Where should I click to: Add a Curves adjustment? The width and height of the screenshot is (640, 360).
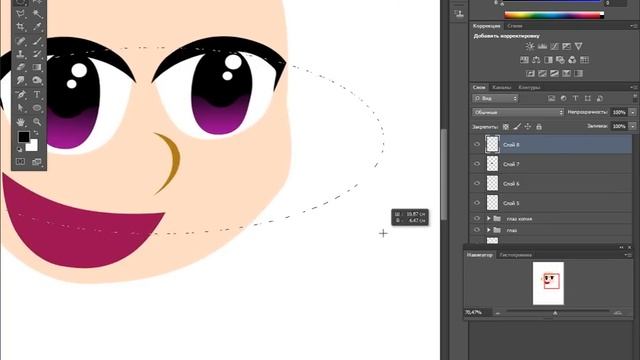tap(554, 46)
